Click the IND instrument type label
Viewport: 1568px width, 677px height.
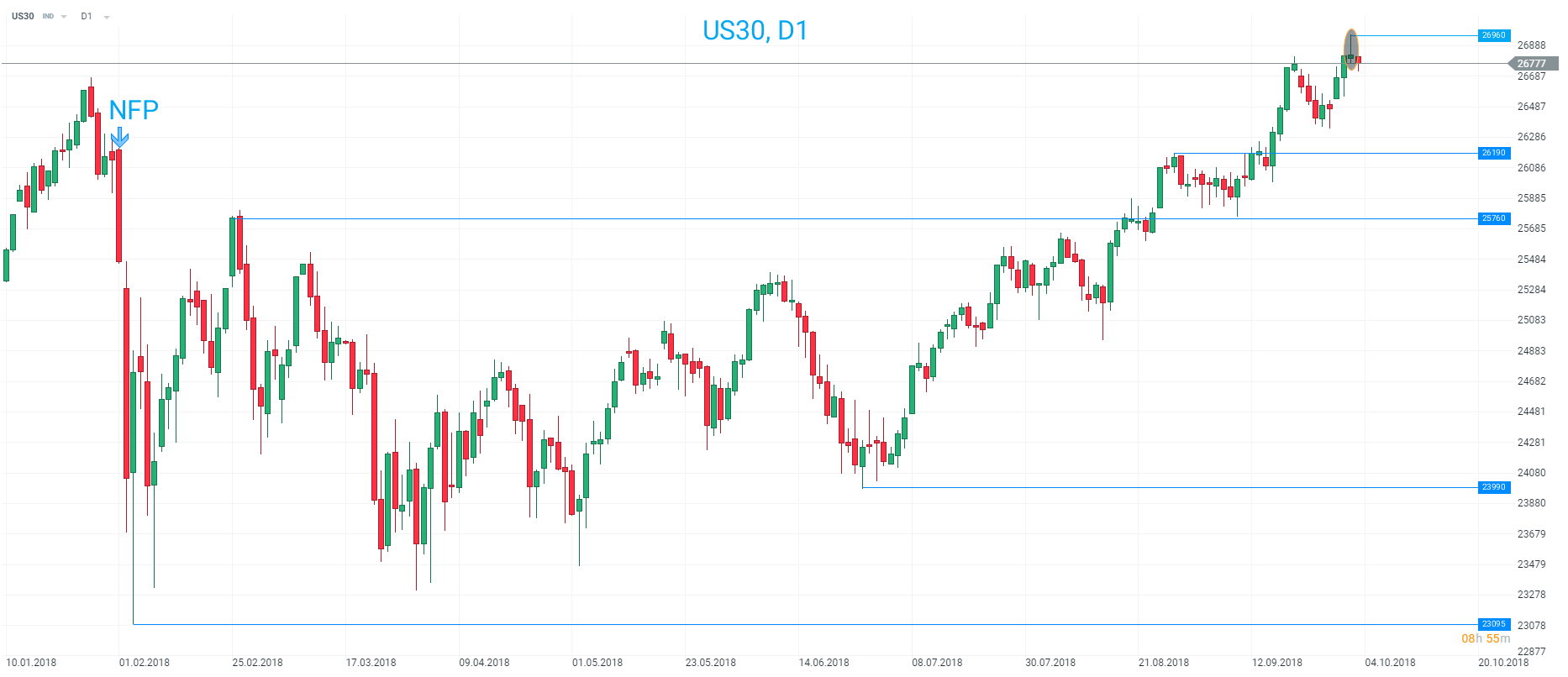click(48, 16)
